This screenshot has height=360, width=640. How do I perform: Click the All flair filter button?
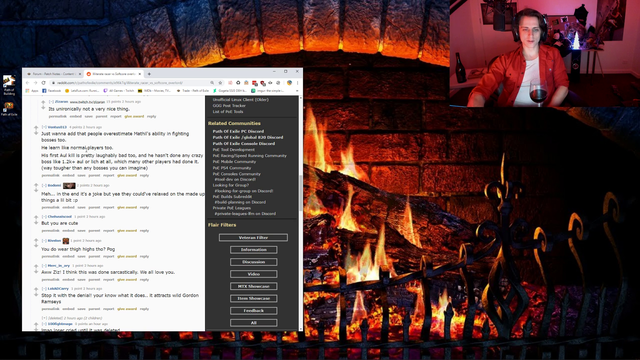pyautogui.click(x=253, y=323)
